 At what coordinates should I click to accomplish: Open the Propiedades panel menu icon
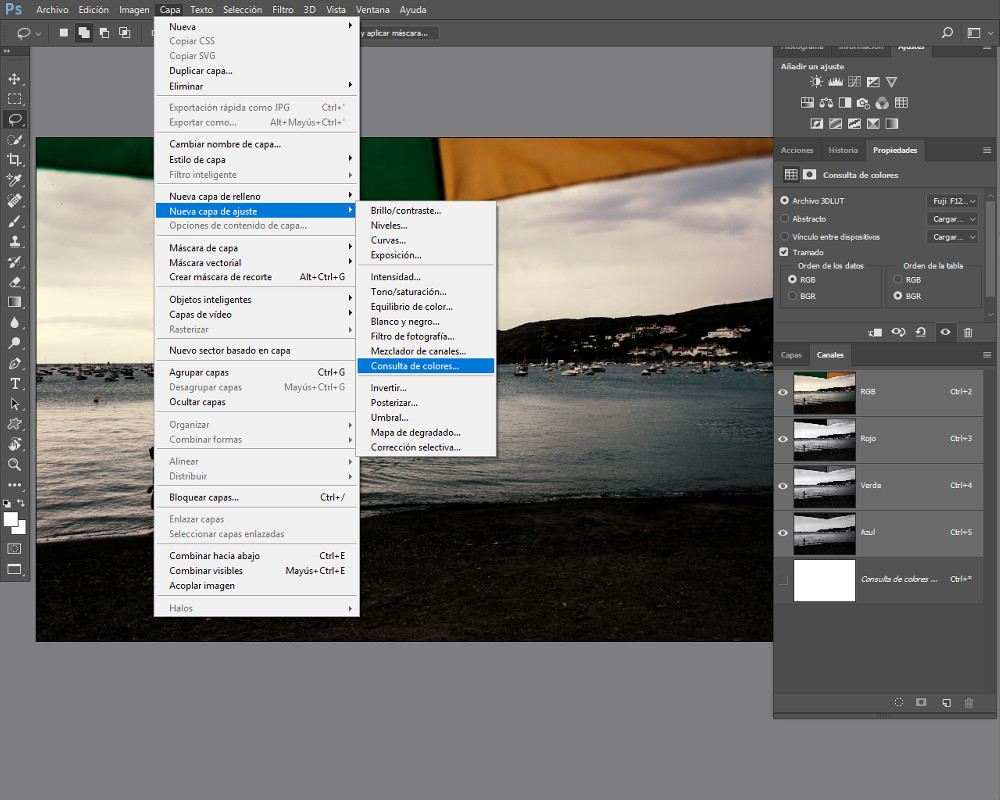click(988, 150)
